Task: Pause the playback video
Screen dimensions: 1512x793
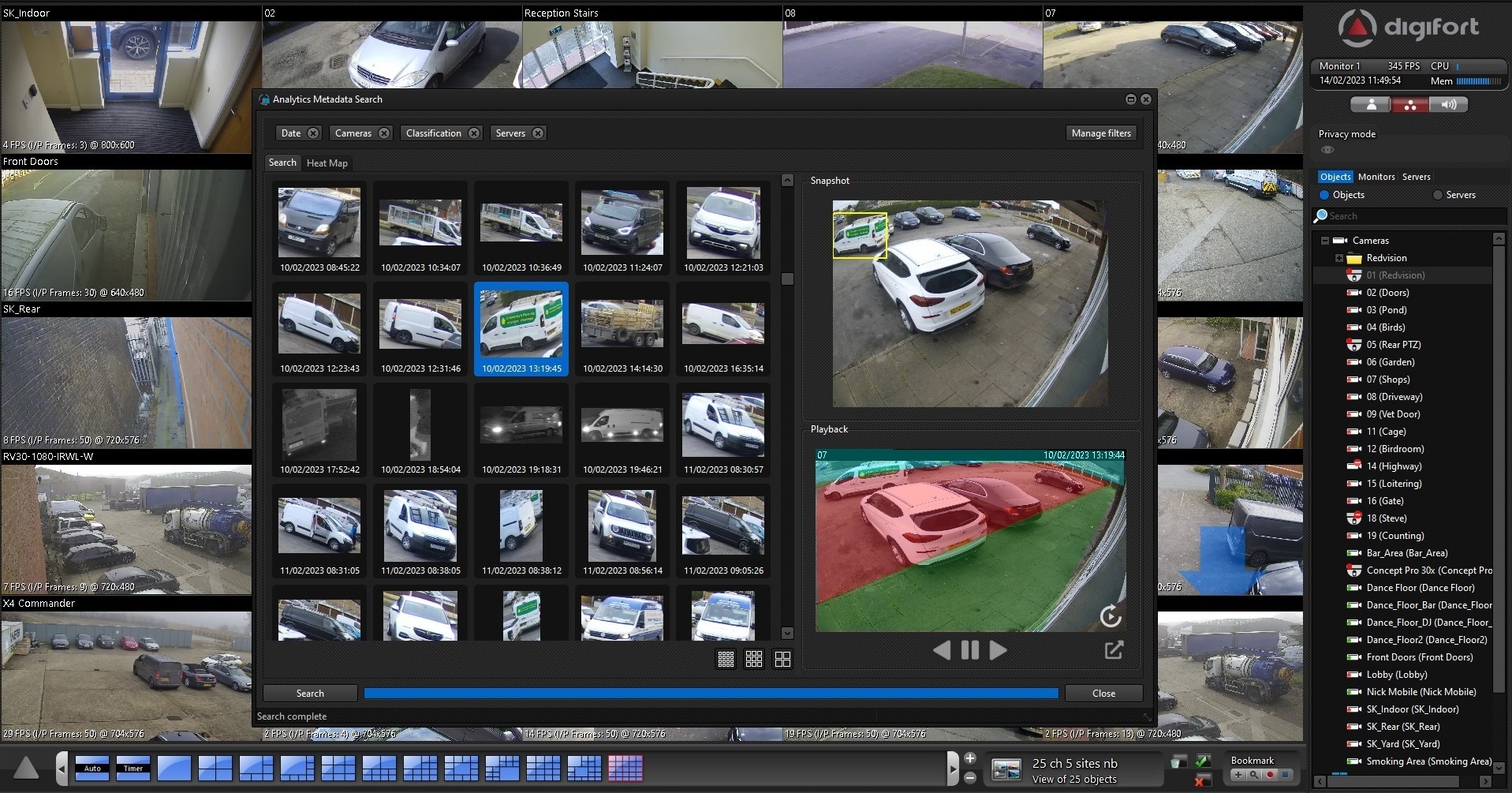Action: pyautogui.click(x=970, y=650)
